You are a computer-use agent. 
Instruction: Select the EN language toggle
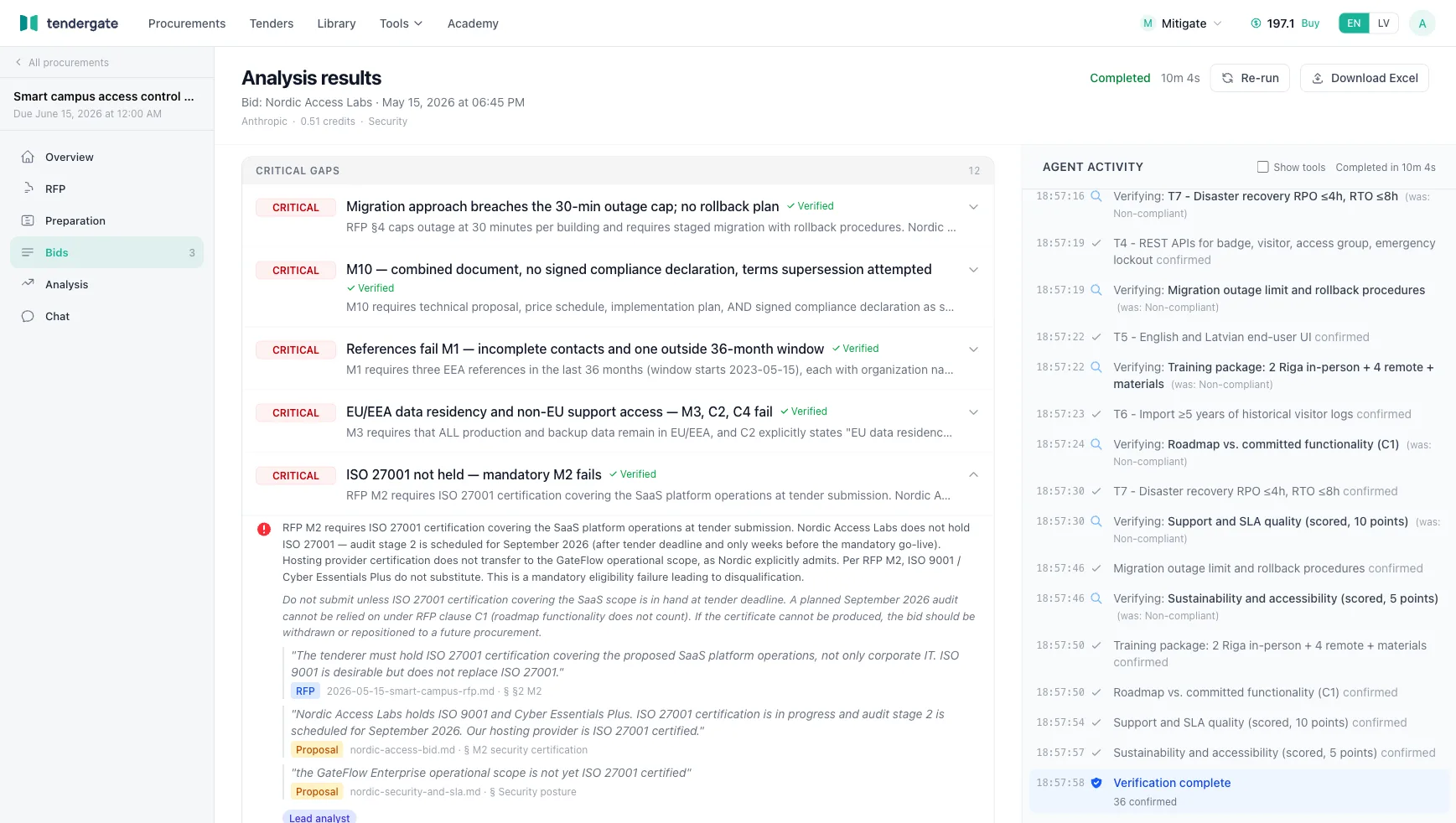1354,23
